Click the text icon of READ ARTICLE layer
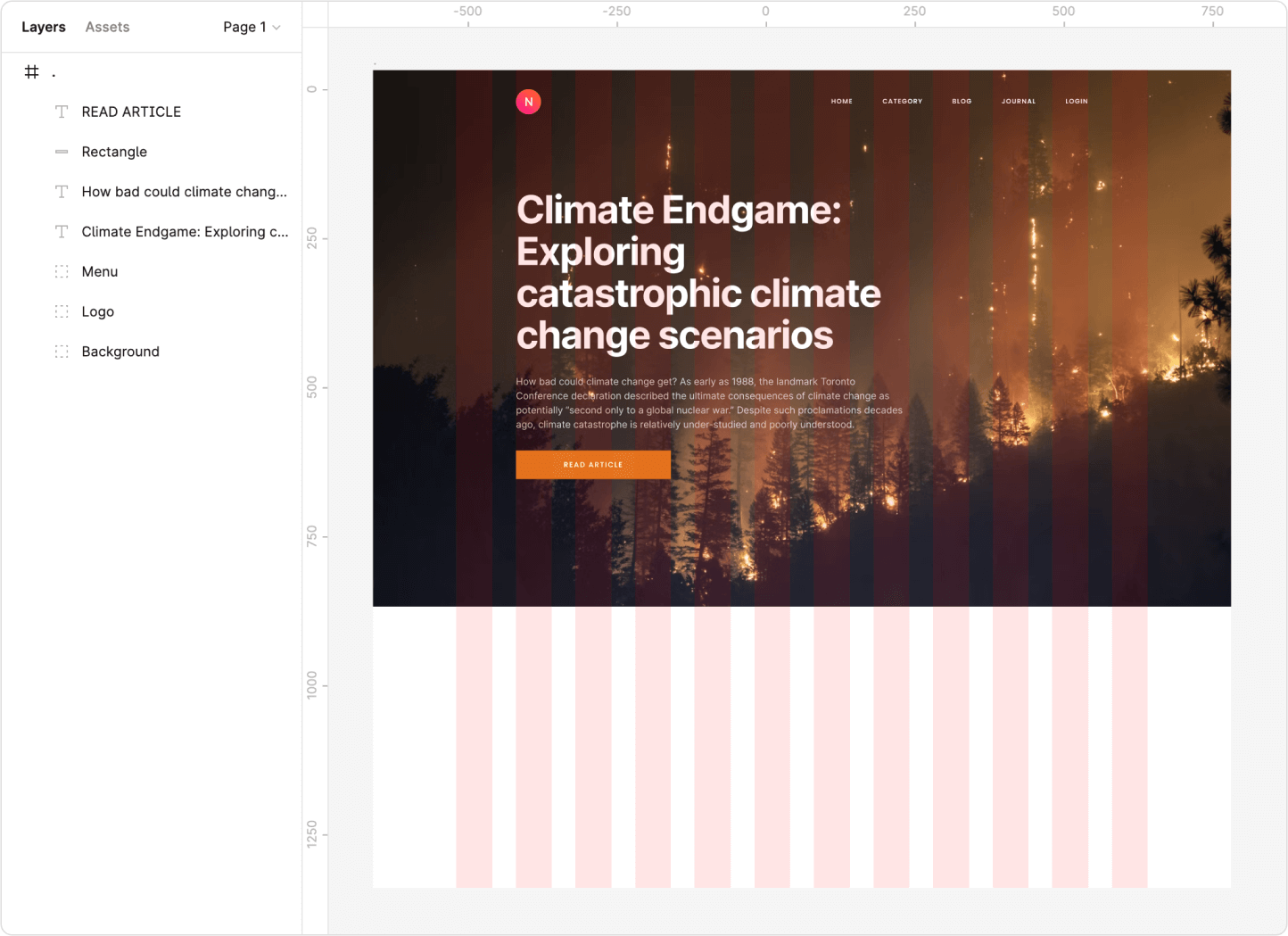 coord(62,112)
